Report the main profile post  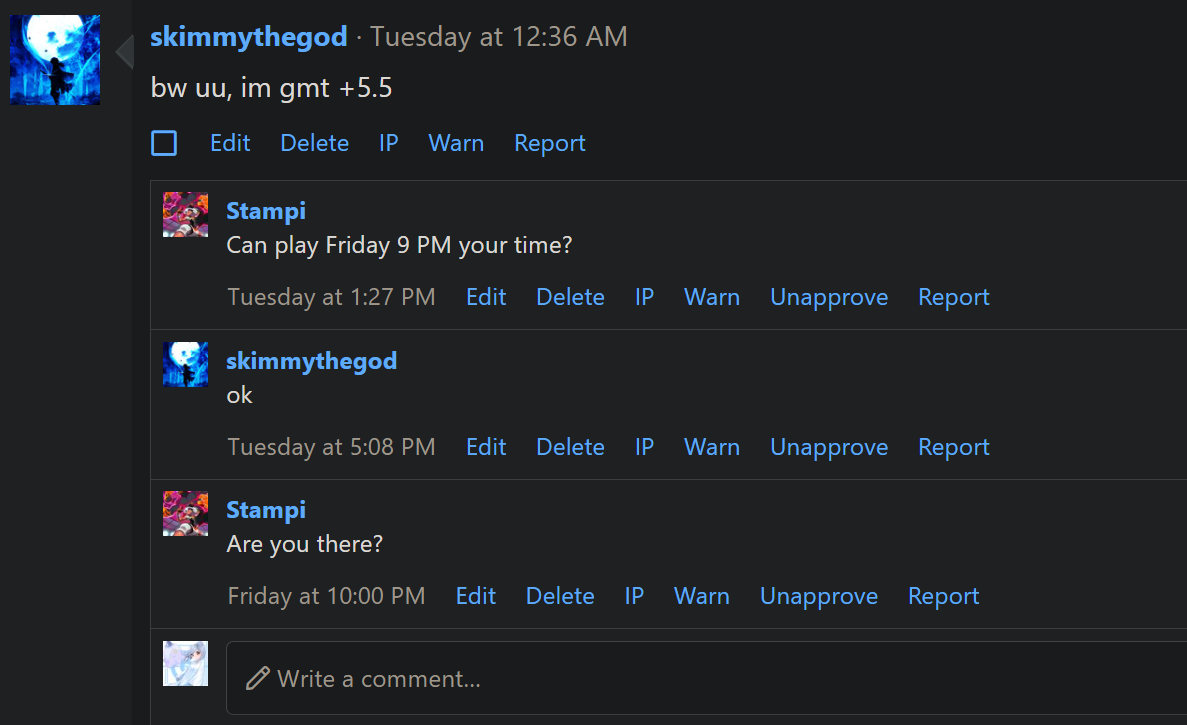tap(550, 143)
